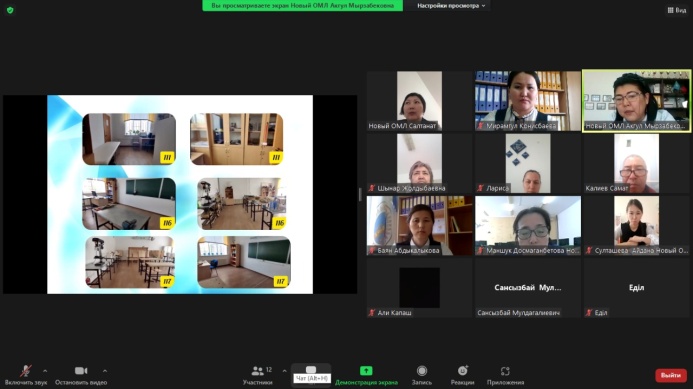Start Демонстрация экрана screen share
The height and width of the screenshot is (389, 693).
366,371
